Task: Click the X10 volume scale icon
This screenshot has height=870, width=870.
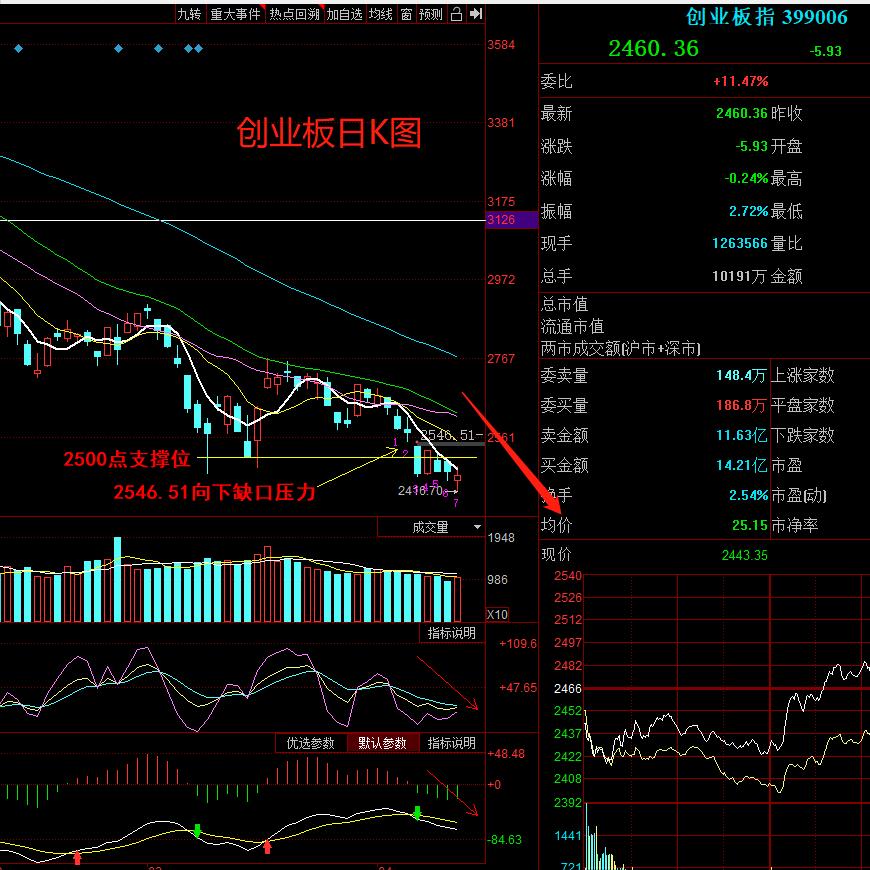Action: pos(497,615)
